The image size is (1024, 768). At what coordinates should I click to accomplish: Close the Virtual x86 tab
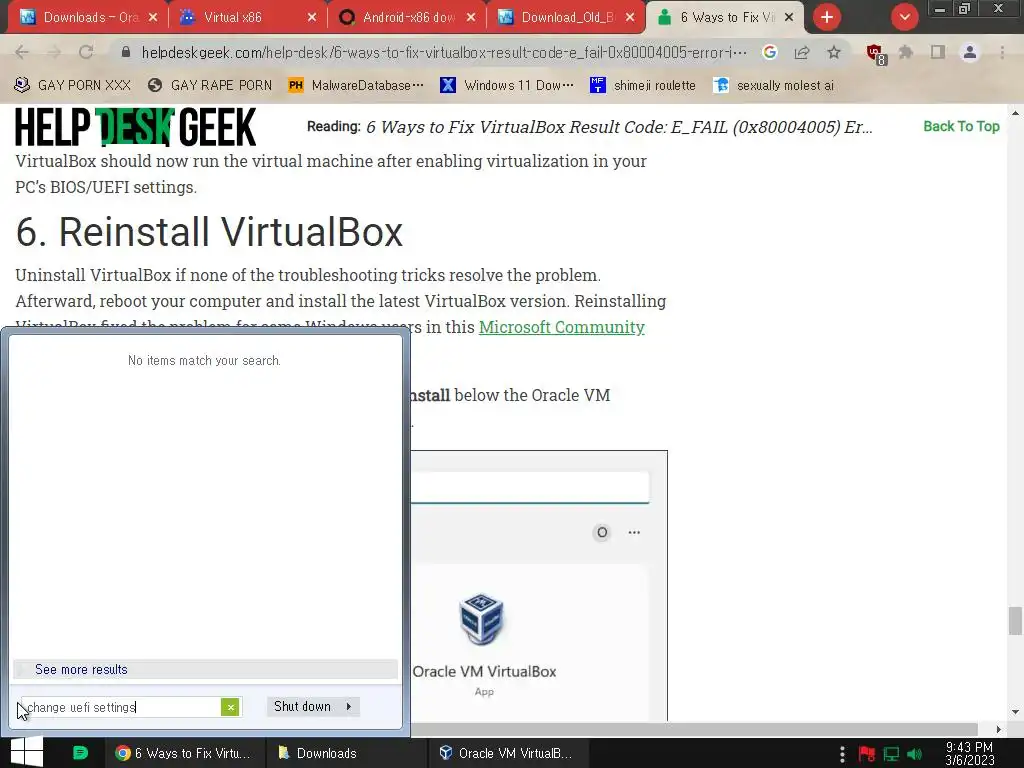pyautogui.click(x=312, y=18)
